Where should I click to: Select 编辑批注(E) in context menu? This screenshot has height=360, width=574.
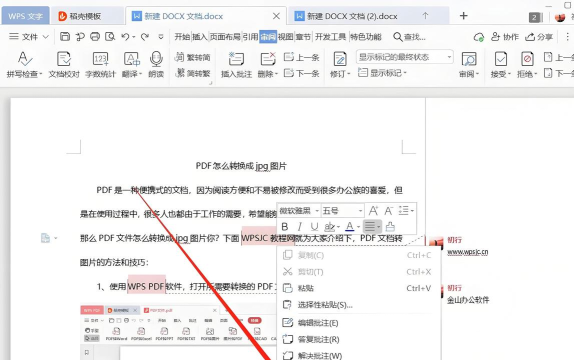[x=359, y=323]
